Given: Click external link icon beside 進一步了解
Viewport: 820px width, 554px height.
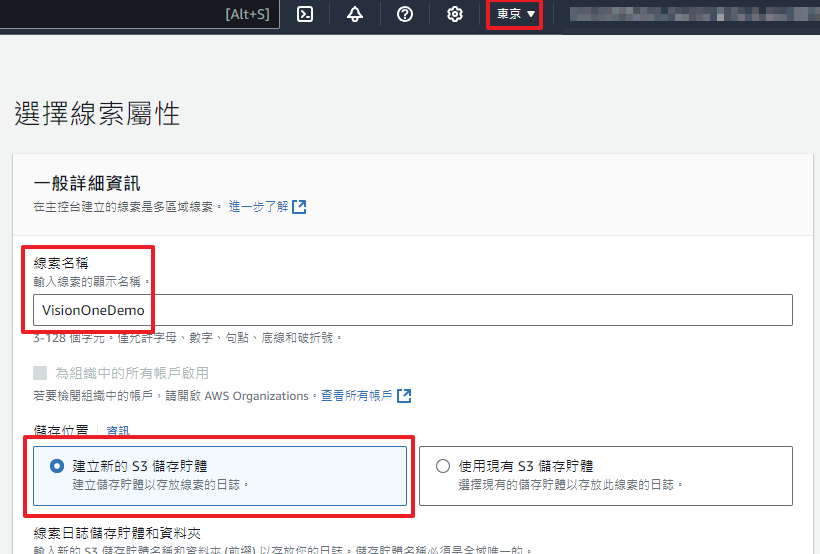Looking at the screenshot, I should [x=299, y=207].
